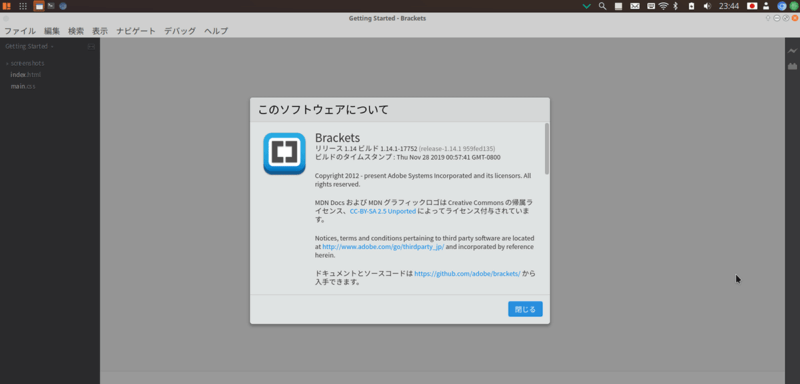Screen dimensions: 800x384
Task: Click the 閉じる button
Action: pos(525,309)
